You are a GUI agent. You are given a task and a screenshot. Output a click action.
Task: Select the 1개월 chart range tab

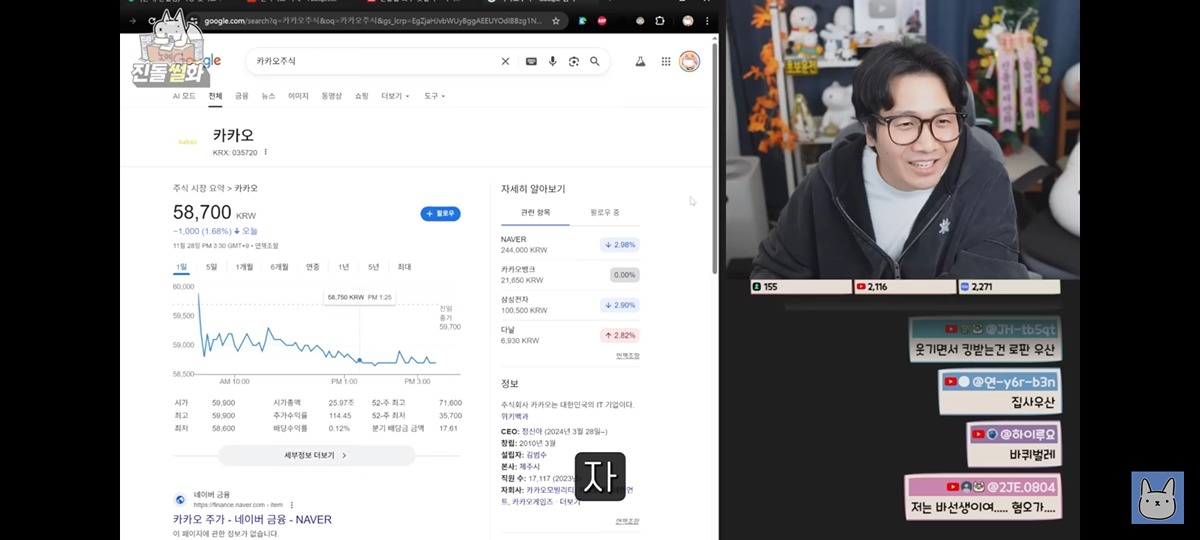click(244, 267)
